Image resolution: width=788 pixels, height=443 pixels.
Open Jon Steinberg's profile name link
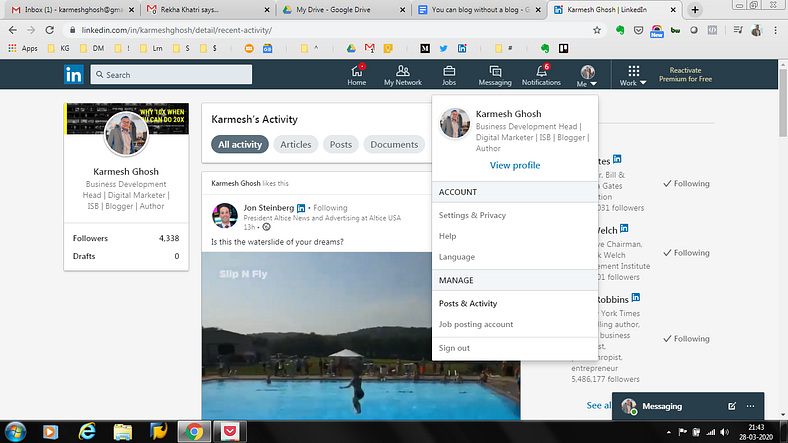click(269, 207)
